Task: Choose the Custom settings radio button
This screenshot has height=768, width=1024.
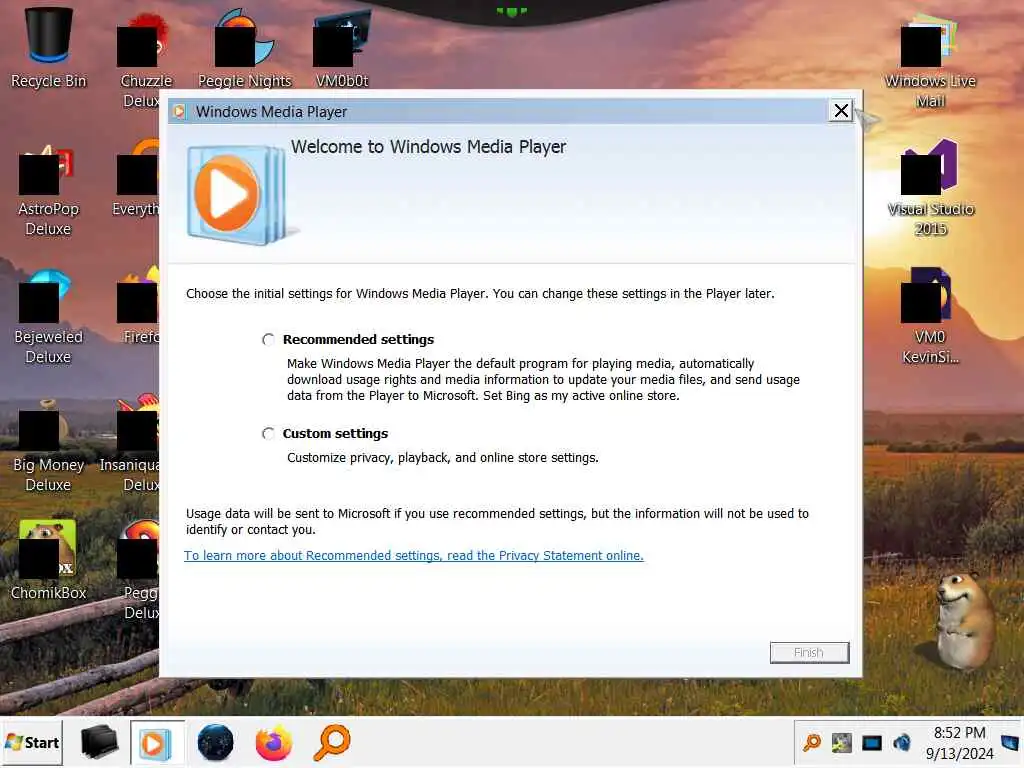Action: [x=268, y=434]
